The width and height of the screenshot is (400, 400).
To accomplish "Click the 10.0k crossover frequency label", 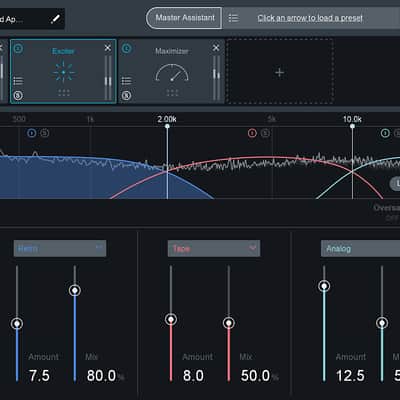I will [x=352, y=119].
